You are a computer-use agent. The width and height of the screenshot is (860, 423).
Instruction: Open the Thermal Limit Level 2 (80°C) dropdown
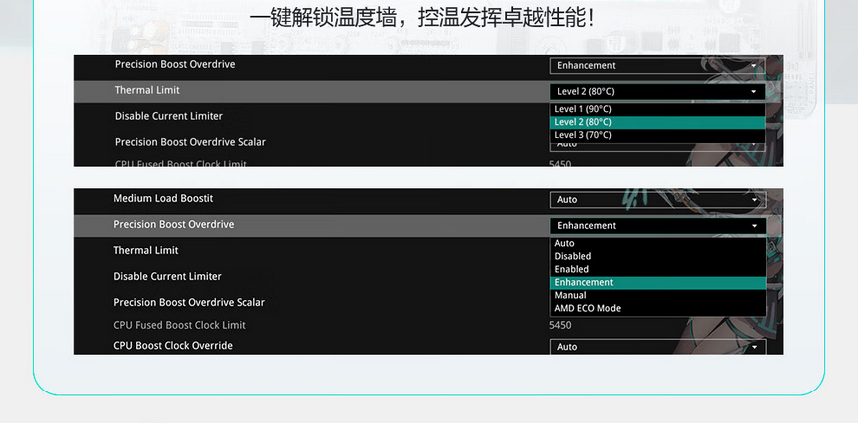(658, 92)
